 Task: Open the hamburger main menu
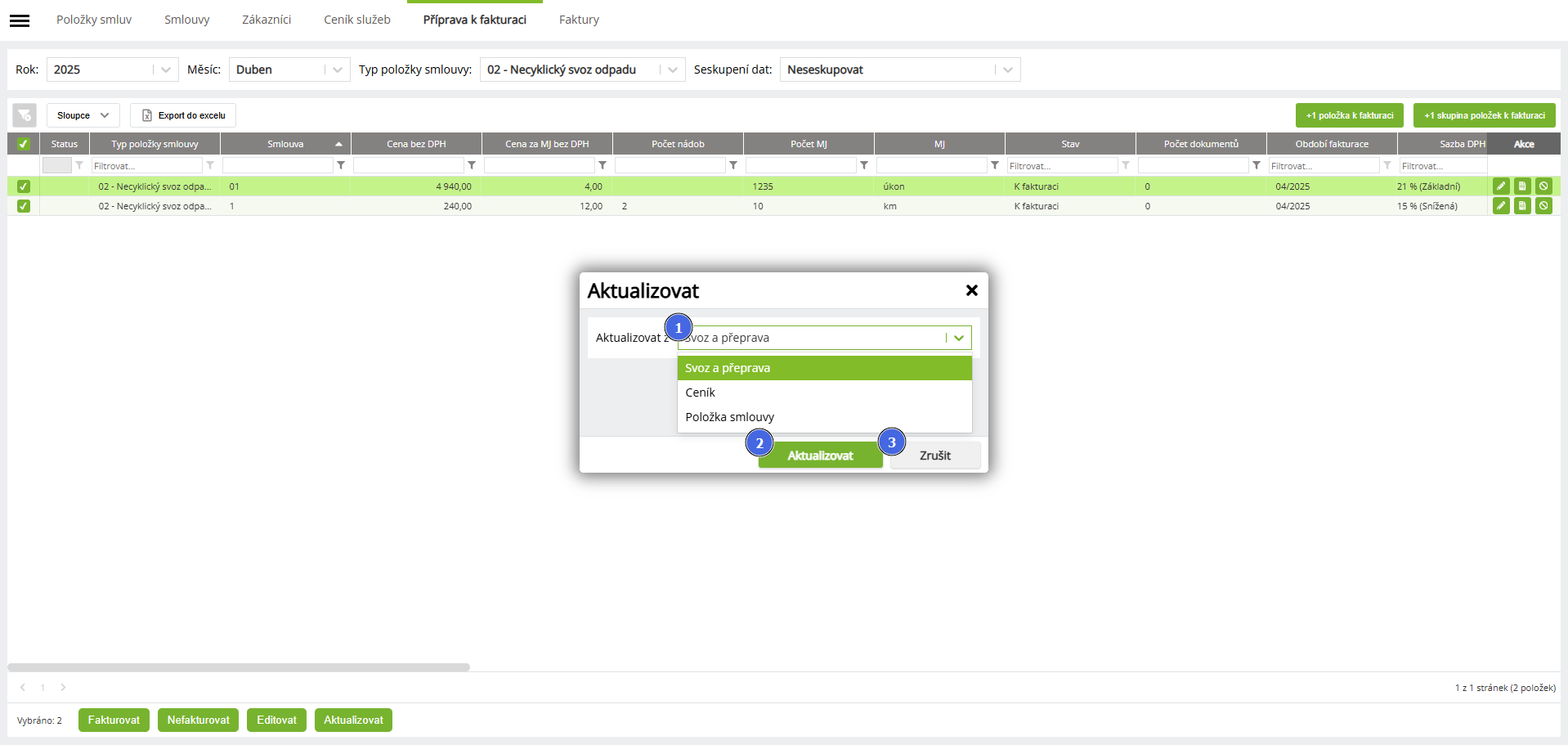(20, 20)
